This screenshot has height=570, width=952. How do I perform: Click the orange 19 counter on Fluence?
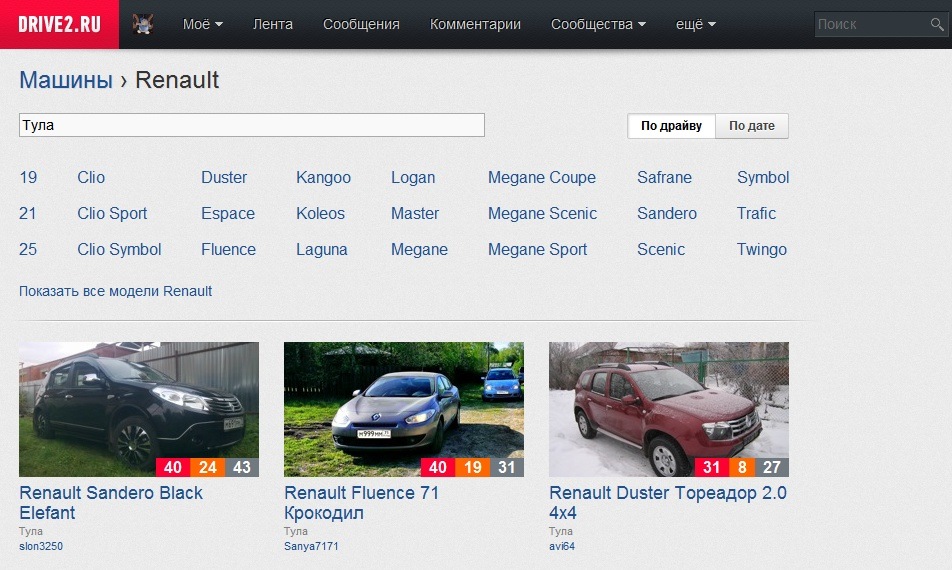point(472,467)
